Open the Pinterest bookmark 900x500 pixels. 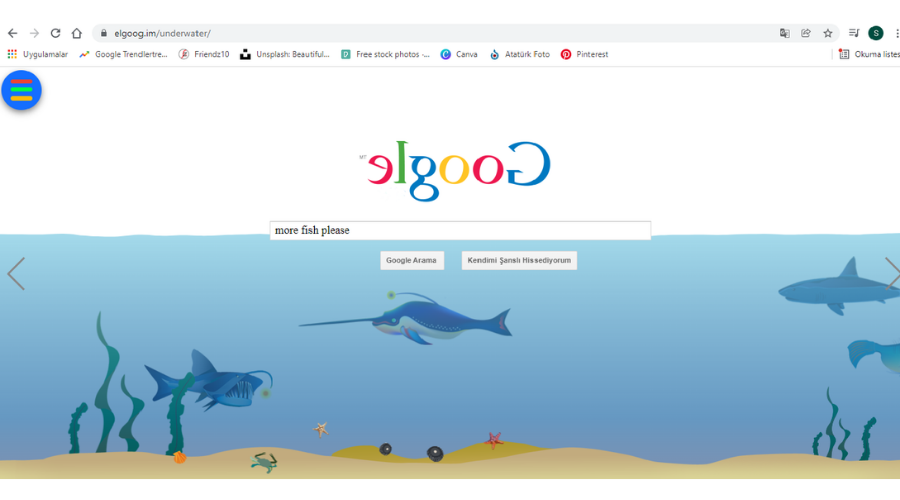pyautogui.click(x=584, y=55)
